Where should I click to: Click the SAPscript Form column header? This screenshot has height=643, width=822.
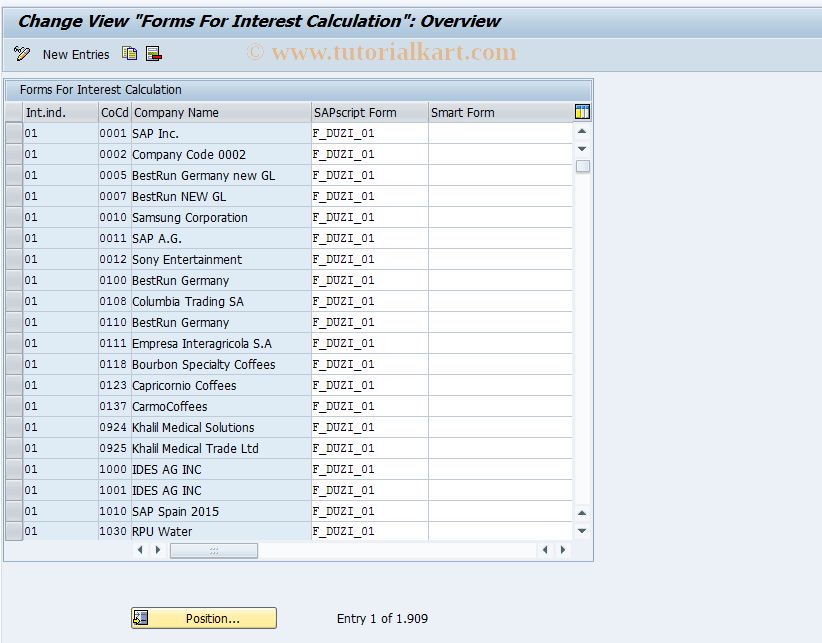pyautogui.click(x=370, y=113)
